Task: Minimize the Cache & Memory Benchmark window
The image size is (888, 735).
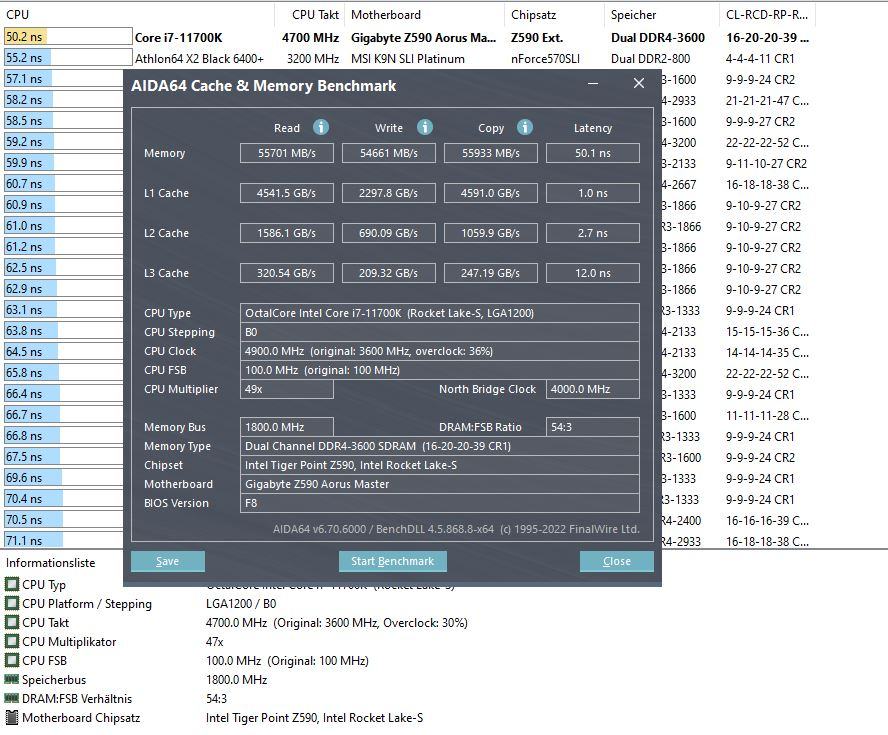Action: [x=593, y=84]
